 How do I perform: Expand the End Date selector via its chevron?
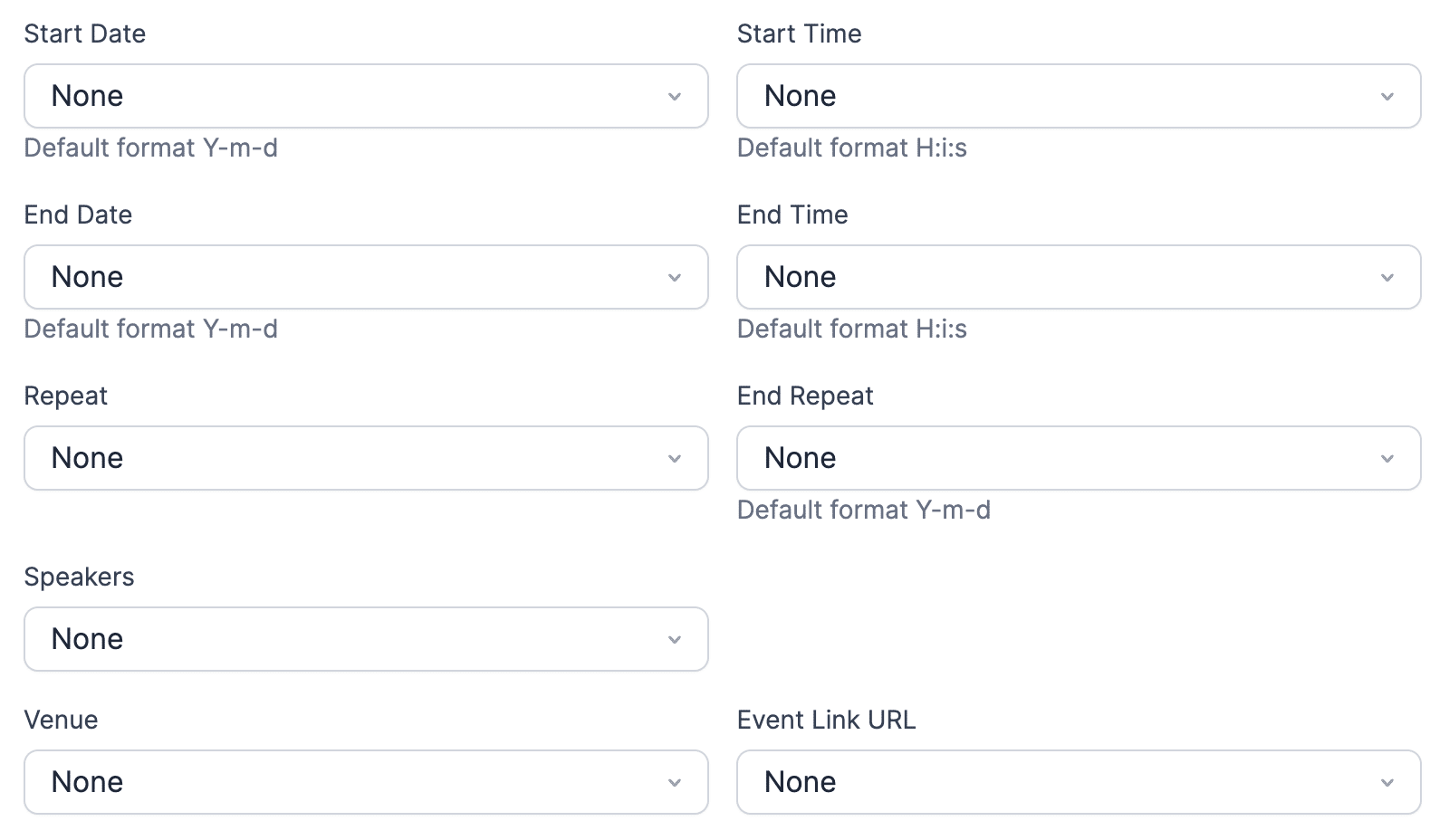pos(674,277)
